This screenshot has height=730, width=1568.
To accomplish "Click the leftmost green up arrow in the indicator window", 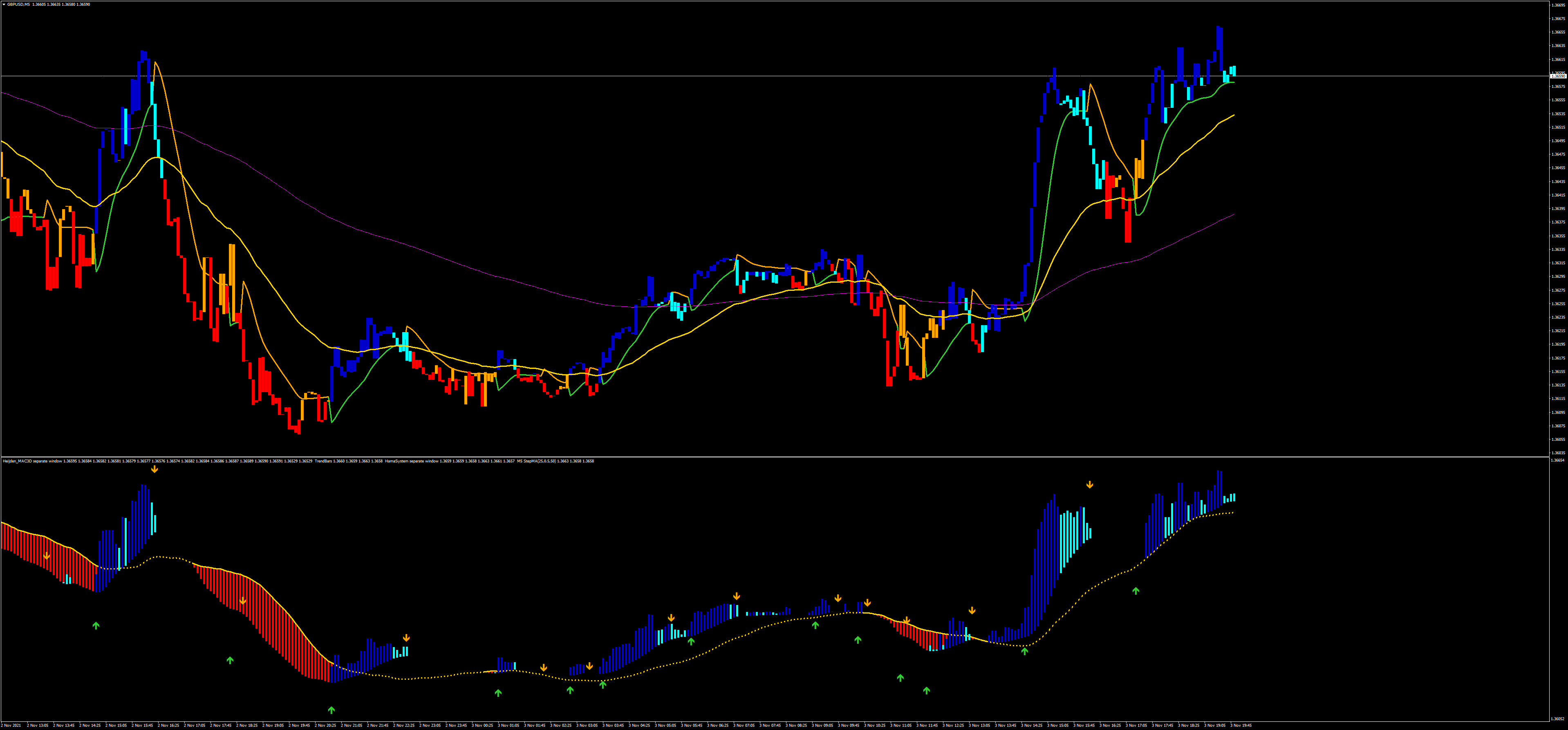I will click(96, 625).
